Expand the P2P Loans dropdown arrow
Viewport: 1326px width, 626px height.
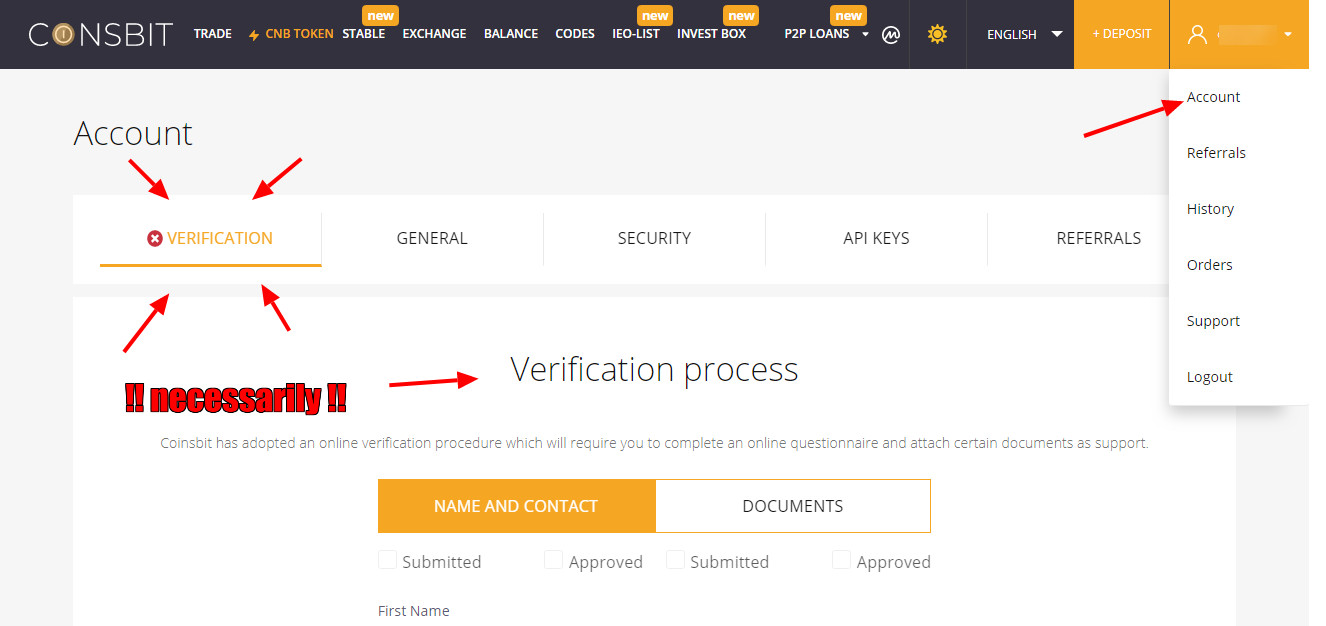pyautogui.click(x=865, y=34)
